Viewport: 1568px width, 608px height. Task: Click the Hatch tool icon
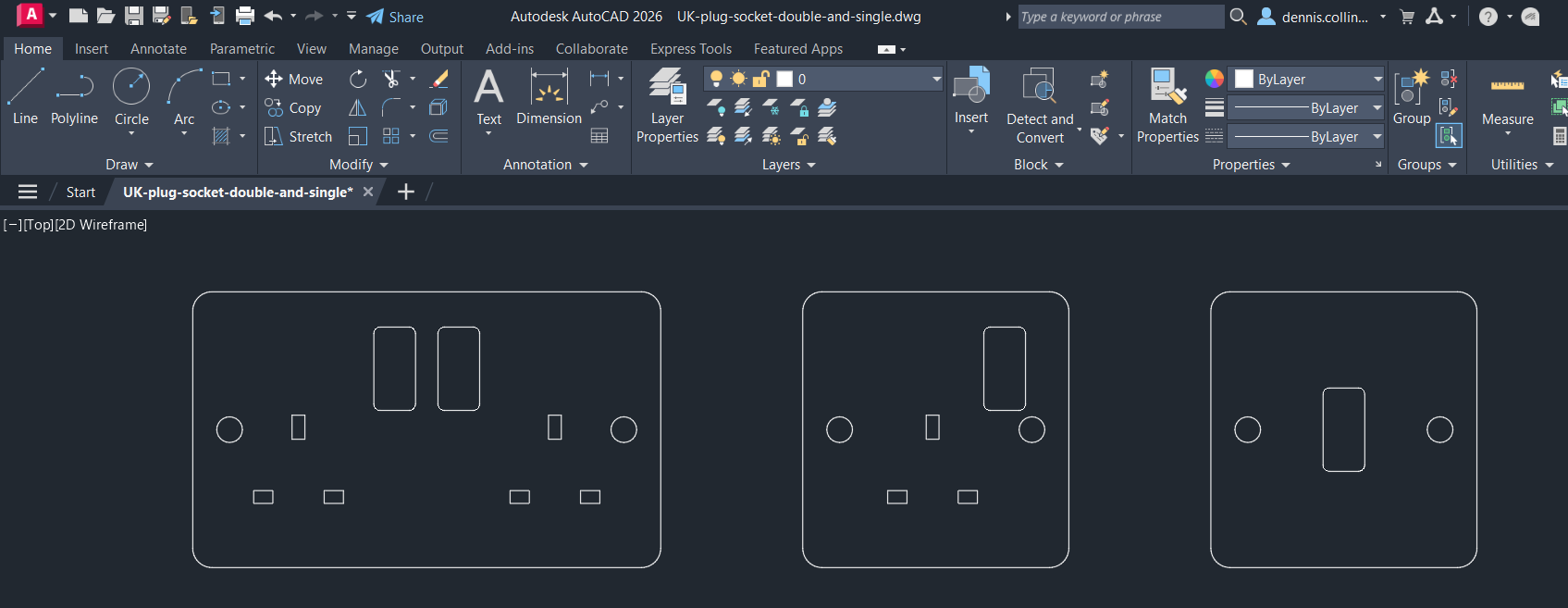(x=221, y=136)
